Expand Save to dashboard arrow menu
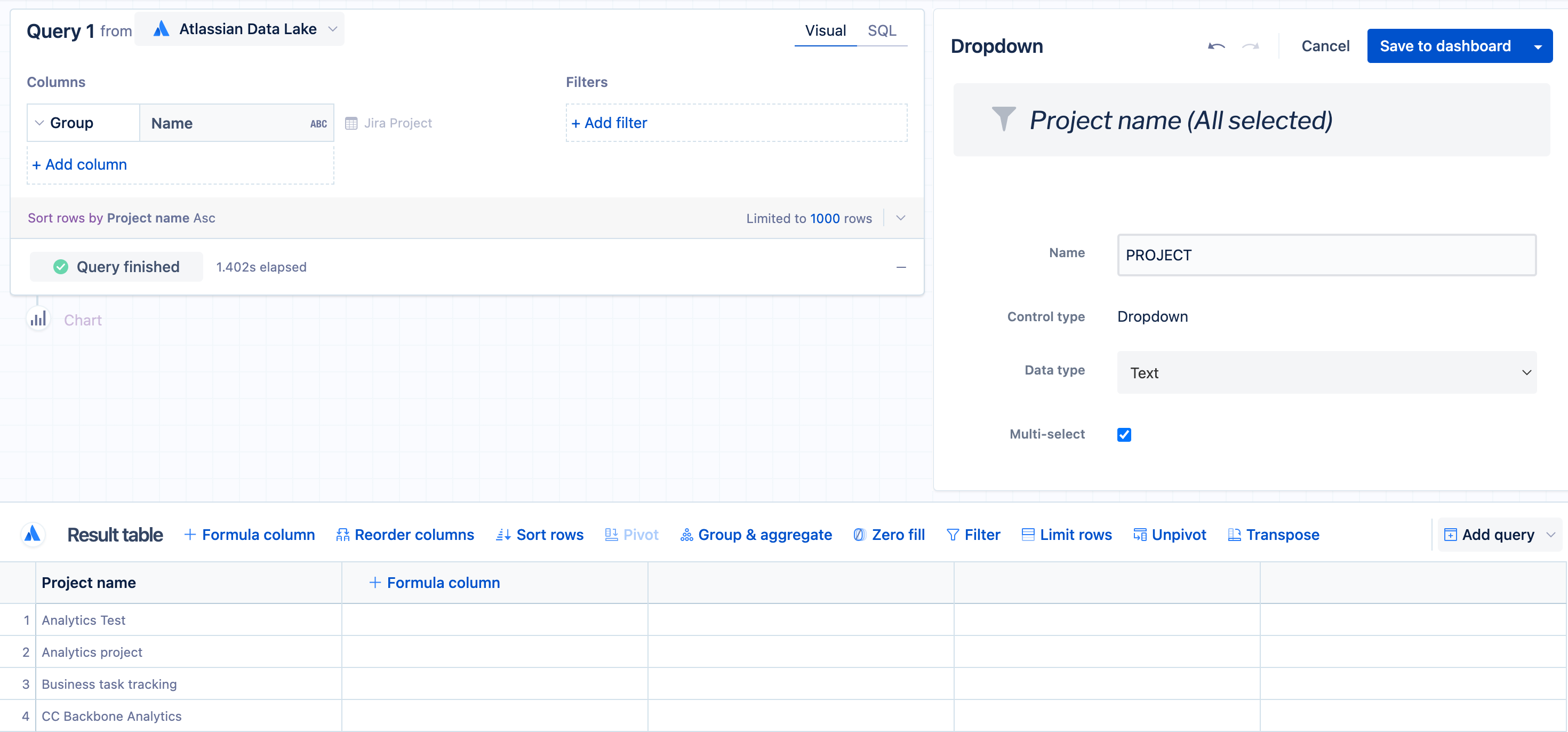Screen dimensions: 1568x732 (x=1538, y=46)
